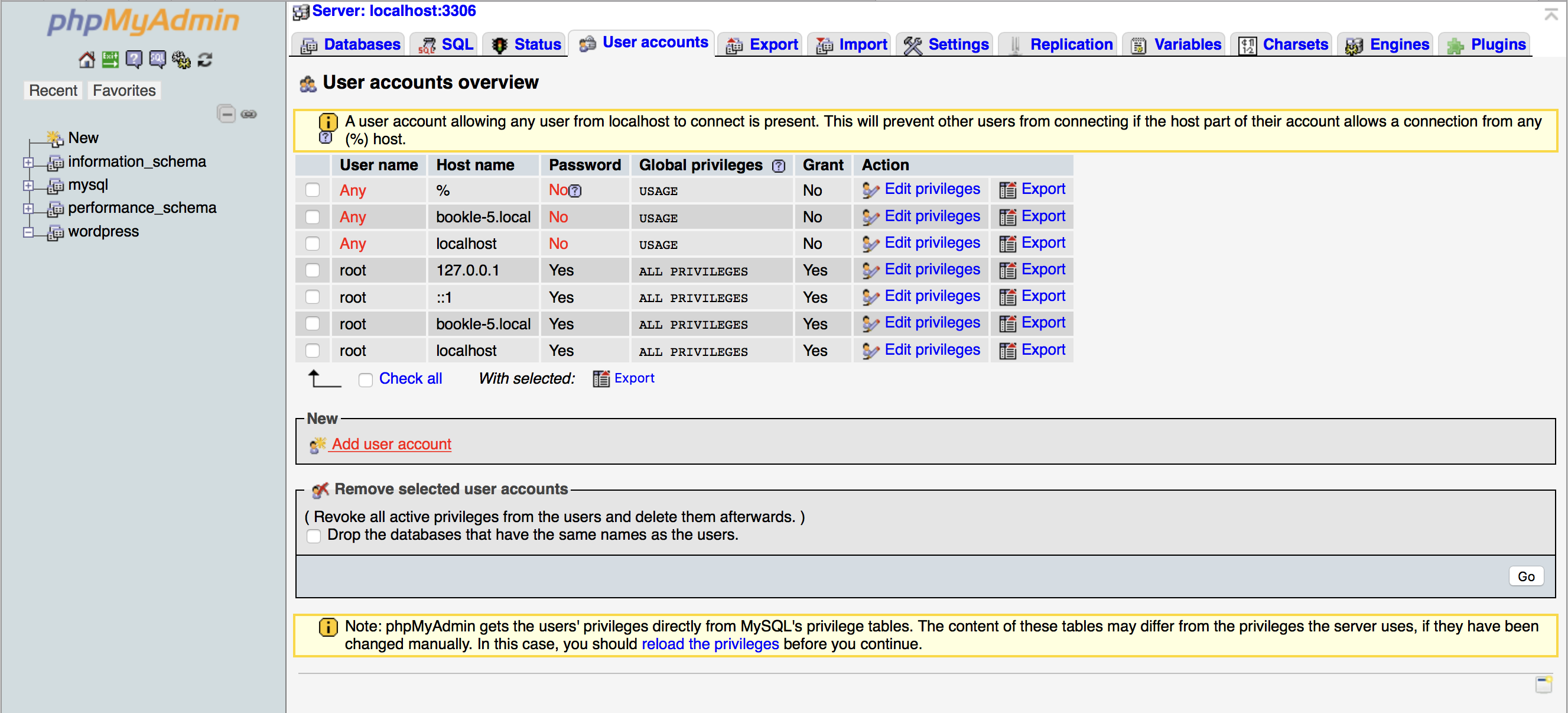Viewport: 1568px width, 713px height.
Task: Click the Home icon in sidebar
Action: (x=86, y=60)
